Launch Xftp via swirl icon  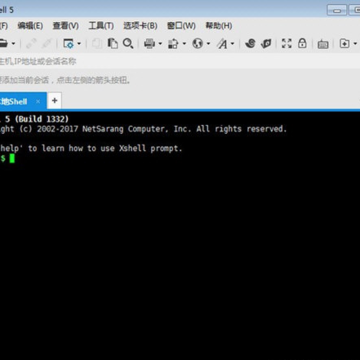click(250, 43)
